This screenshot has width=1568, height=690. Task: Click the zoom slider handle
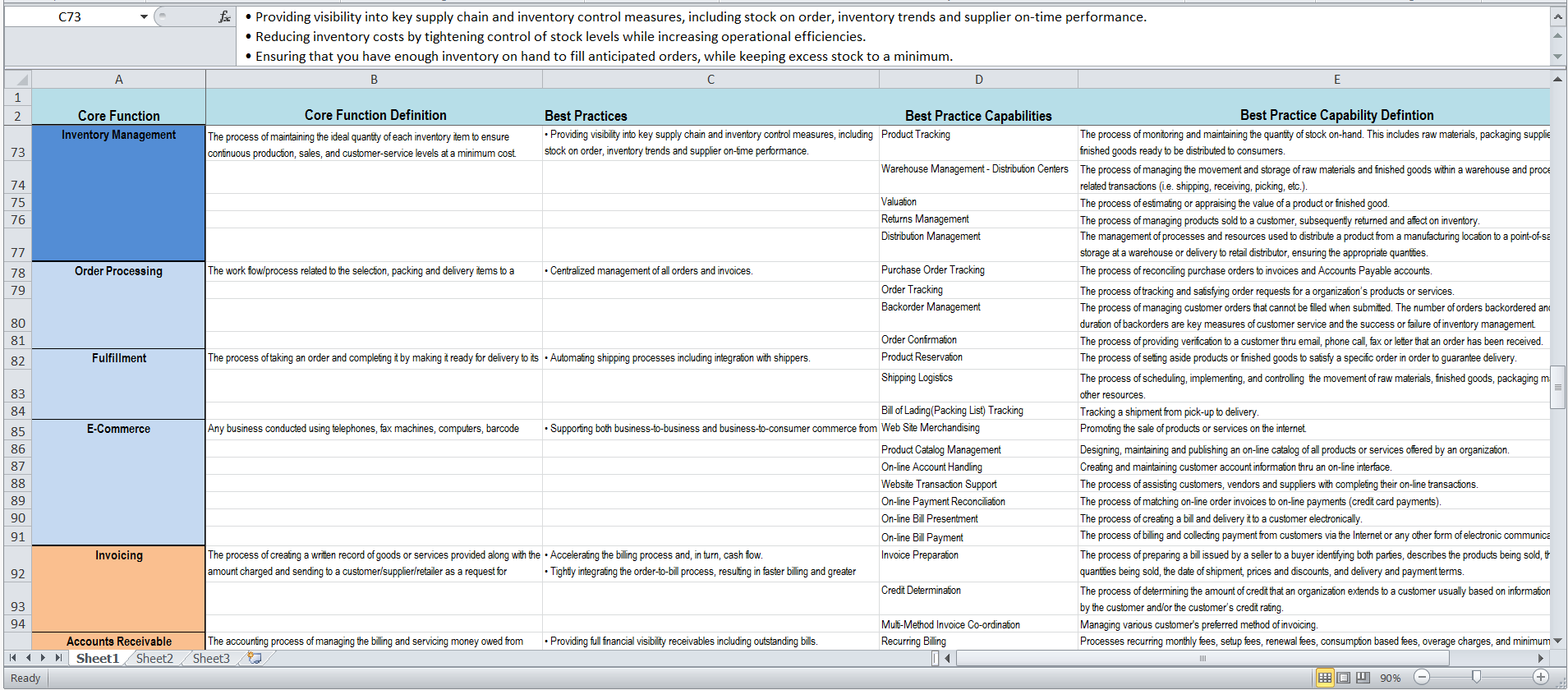pos(1476,677)
